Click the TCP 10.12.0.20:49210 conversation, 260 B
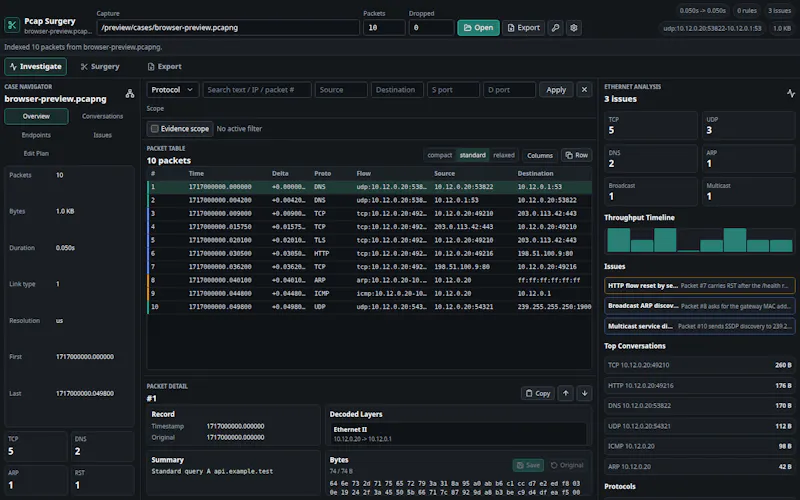This screenshot has height=500, width=800. [699, 365]
